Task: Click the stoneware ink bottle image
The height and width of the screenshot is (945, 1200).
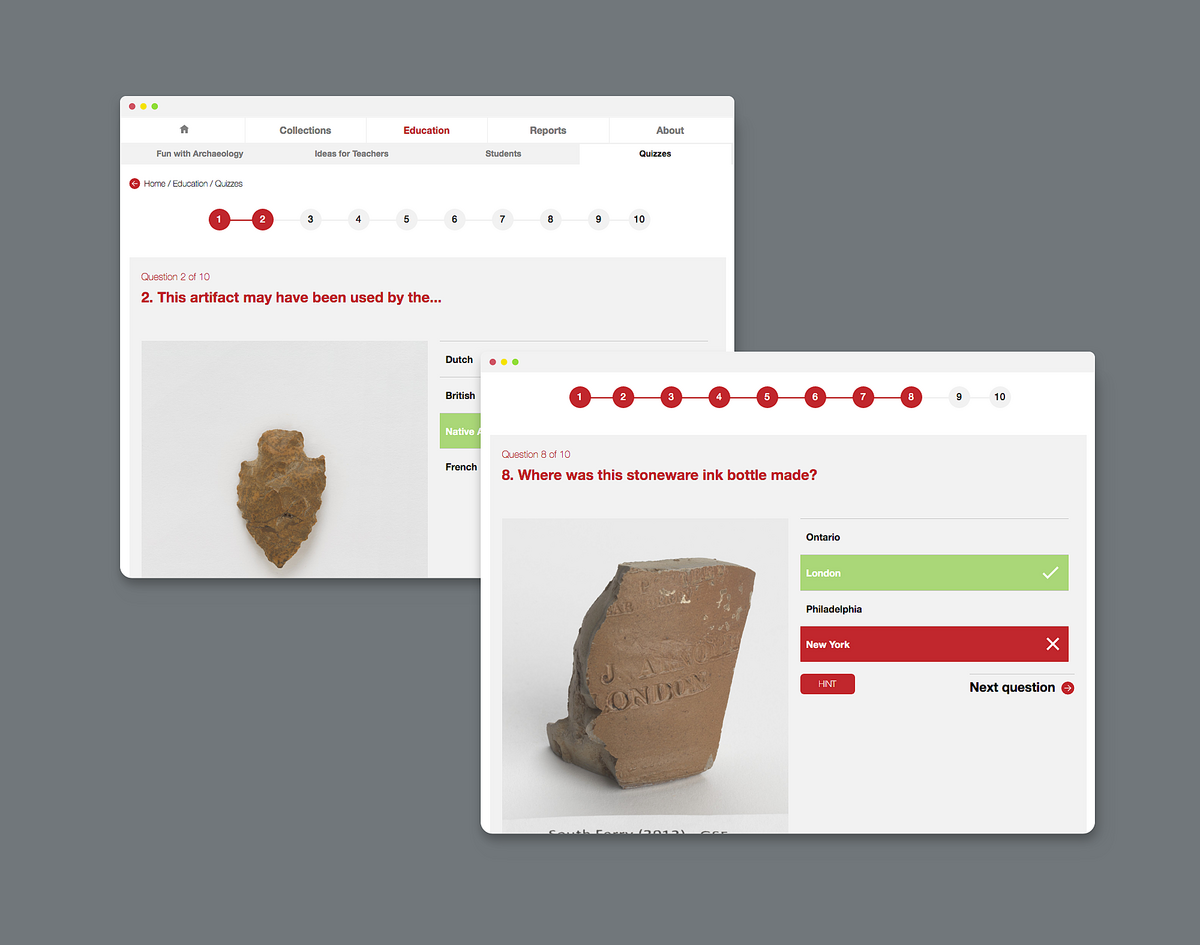Action: tap(645, 670)
